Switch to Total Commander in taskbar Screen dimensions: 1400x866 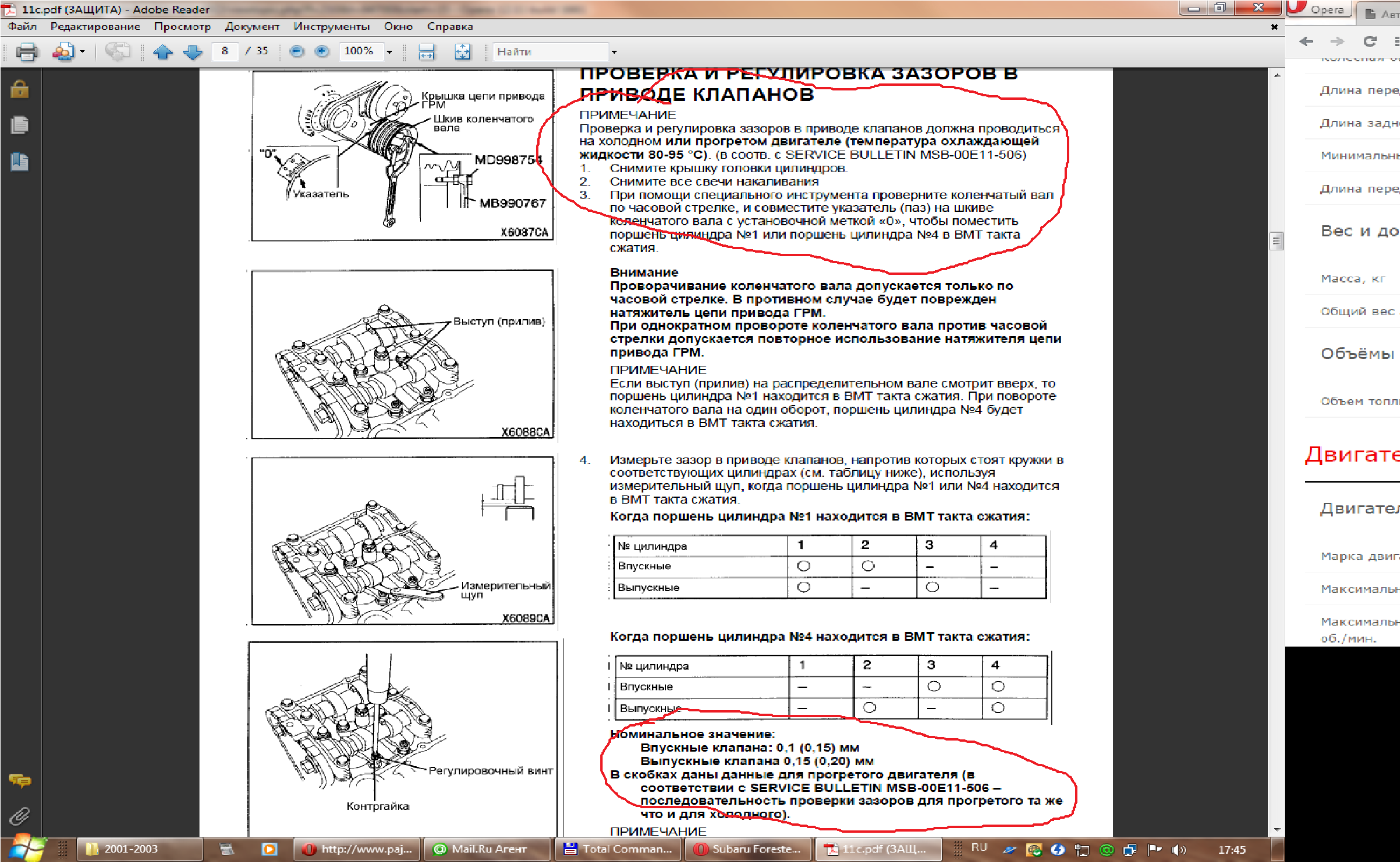coord(619,849)
